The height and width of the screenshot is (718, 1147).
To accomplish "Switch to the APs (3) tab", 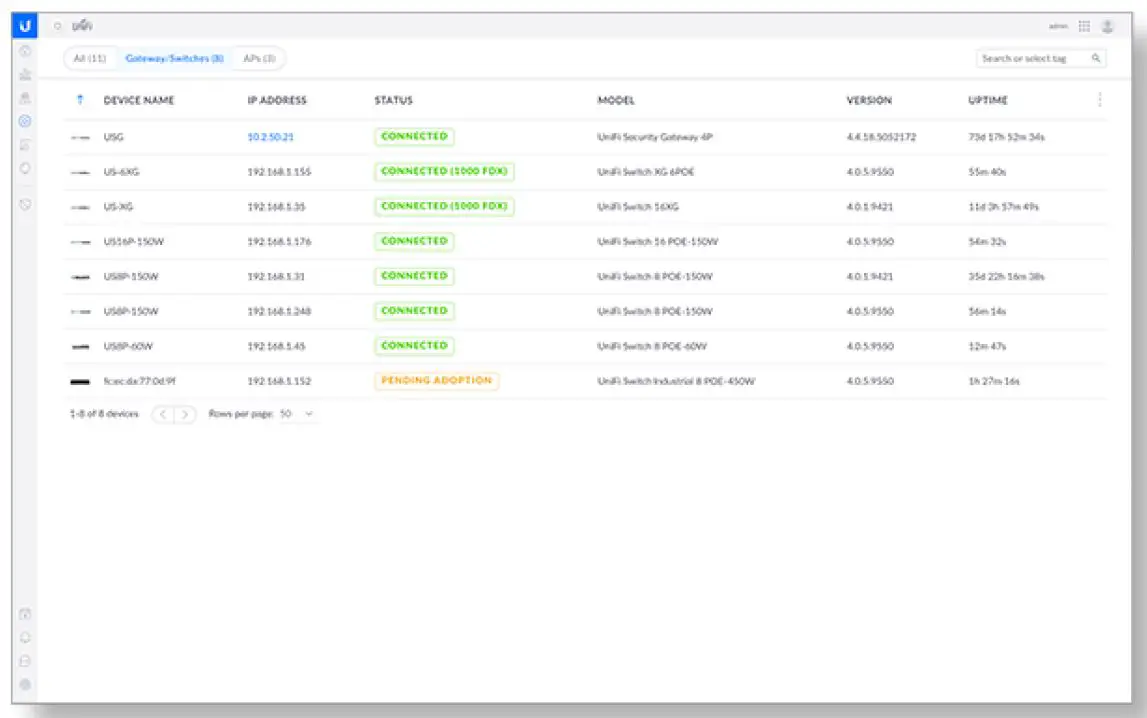I will [x=259, y=58].
